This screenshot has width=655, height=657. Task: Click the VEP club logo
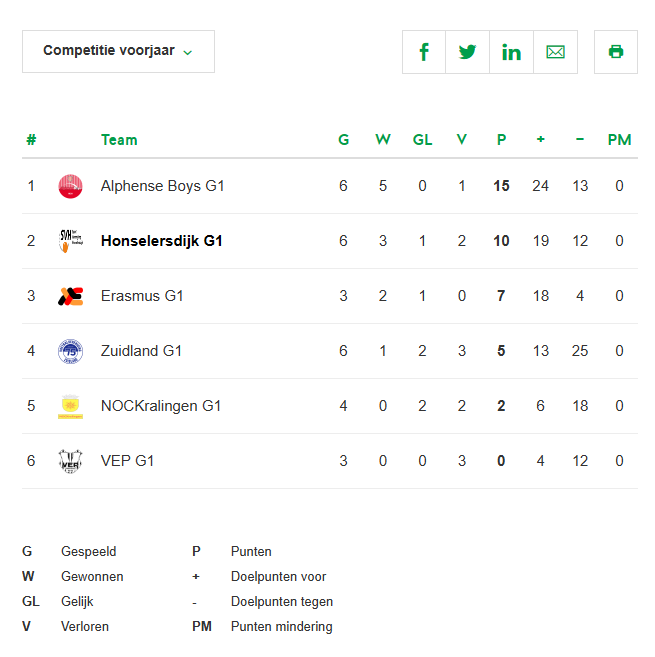pyautogui.click(x=70, y=461)
